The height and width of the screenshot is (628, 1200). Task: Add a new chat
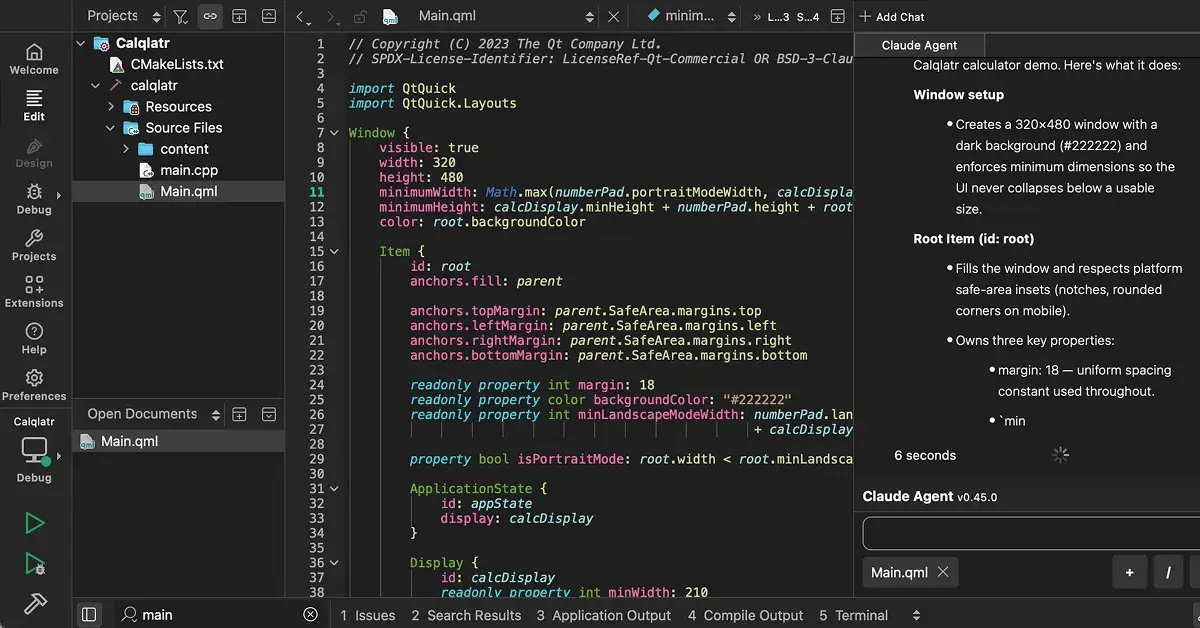click(x=892, y=16)
